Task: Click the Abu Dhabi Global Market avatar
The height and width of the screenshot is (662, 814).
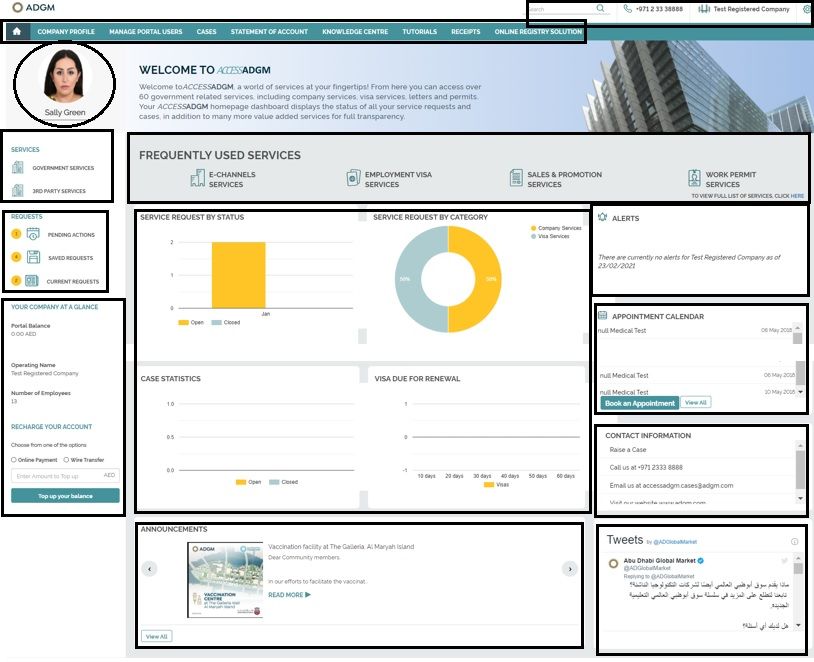Action: (x=613, y=563)
